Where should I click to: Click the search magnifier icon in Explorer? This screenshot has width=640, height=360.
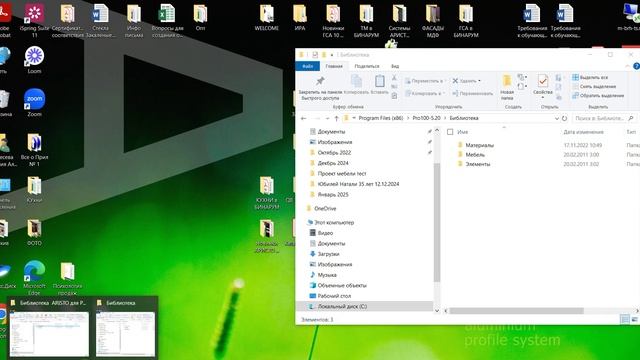631,118
